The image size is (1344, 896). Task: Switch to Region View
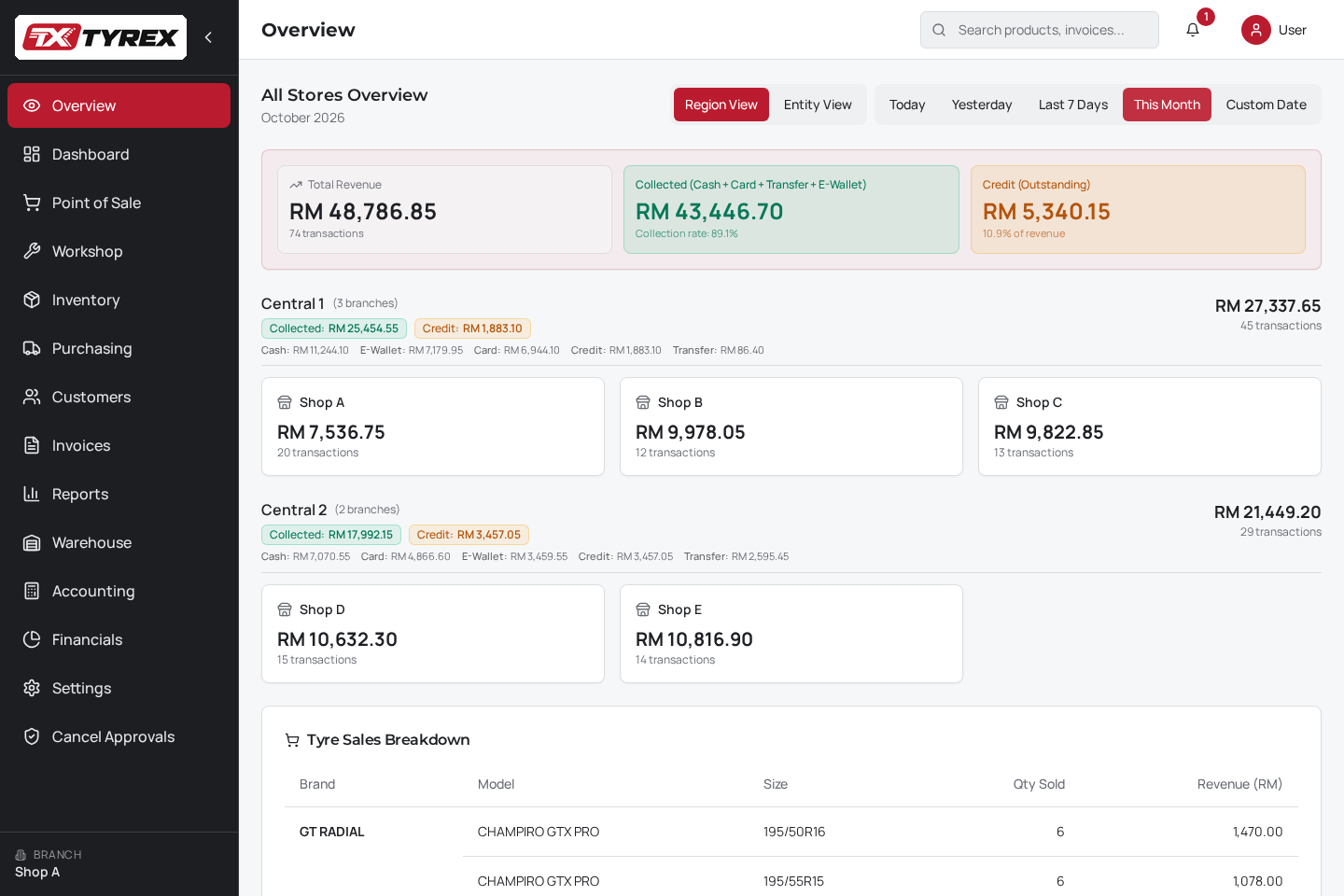point(721,105)
